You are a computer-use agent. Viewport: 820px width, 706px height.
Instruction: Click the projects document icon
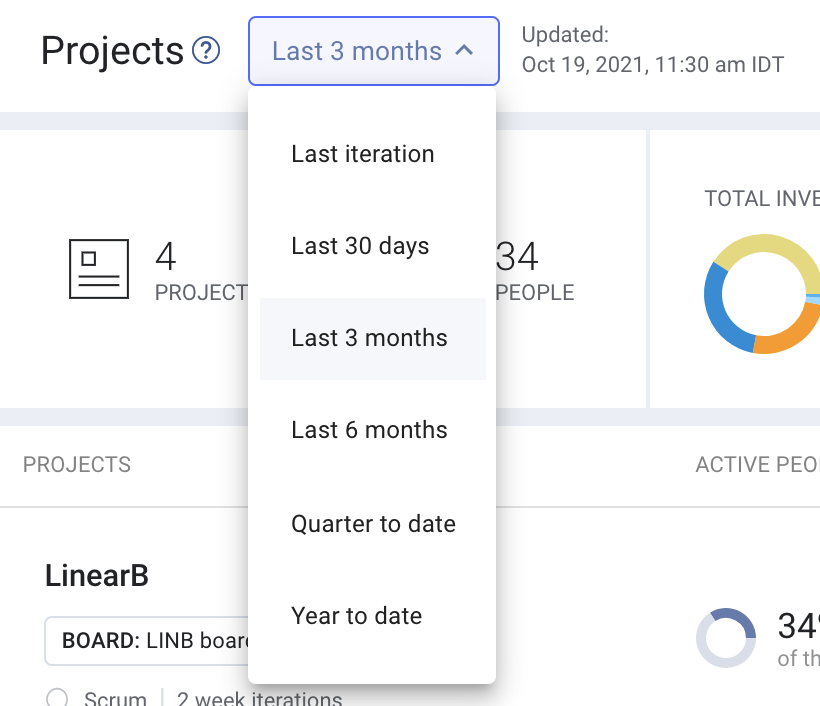(99, 269)
